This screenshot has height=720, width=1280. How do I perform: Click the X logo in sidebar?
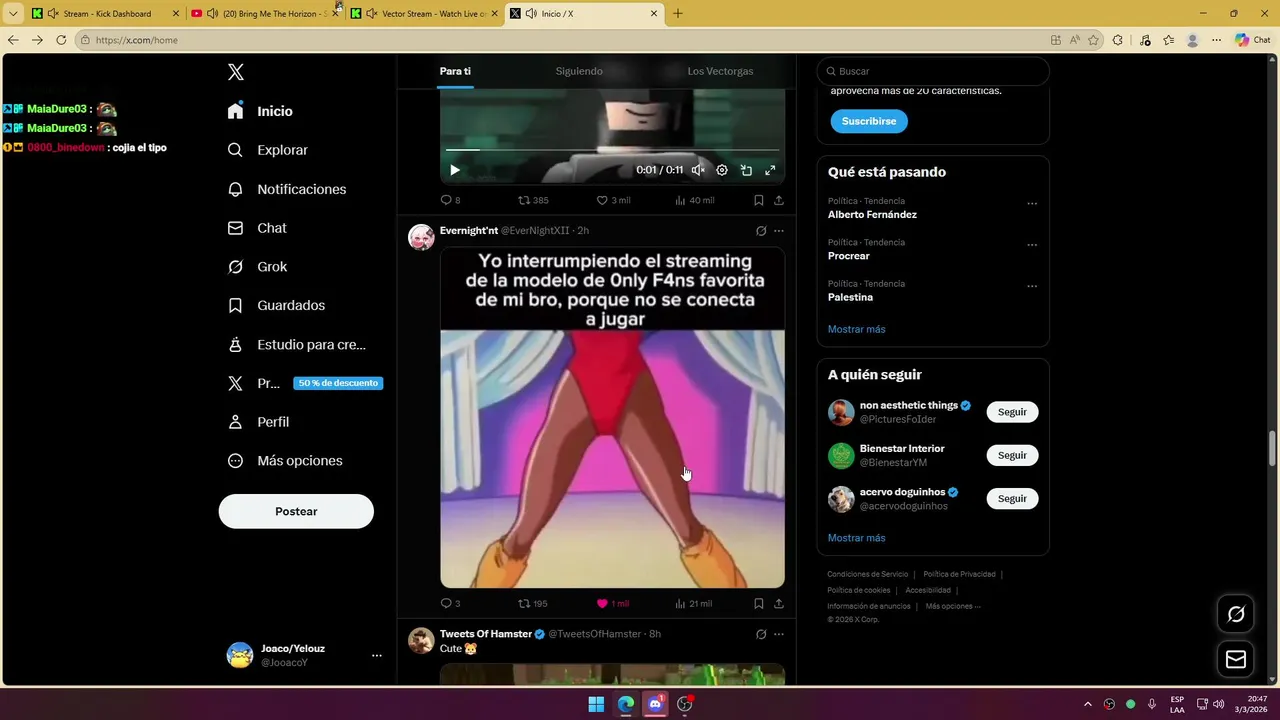(x=236, y=72)
